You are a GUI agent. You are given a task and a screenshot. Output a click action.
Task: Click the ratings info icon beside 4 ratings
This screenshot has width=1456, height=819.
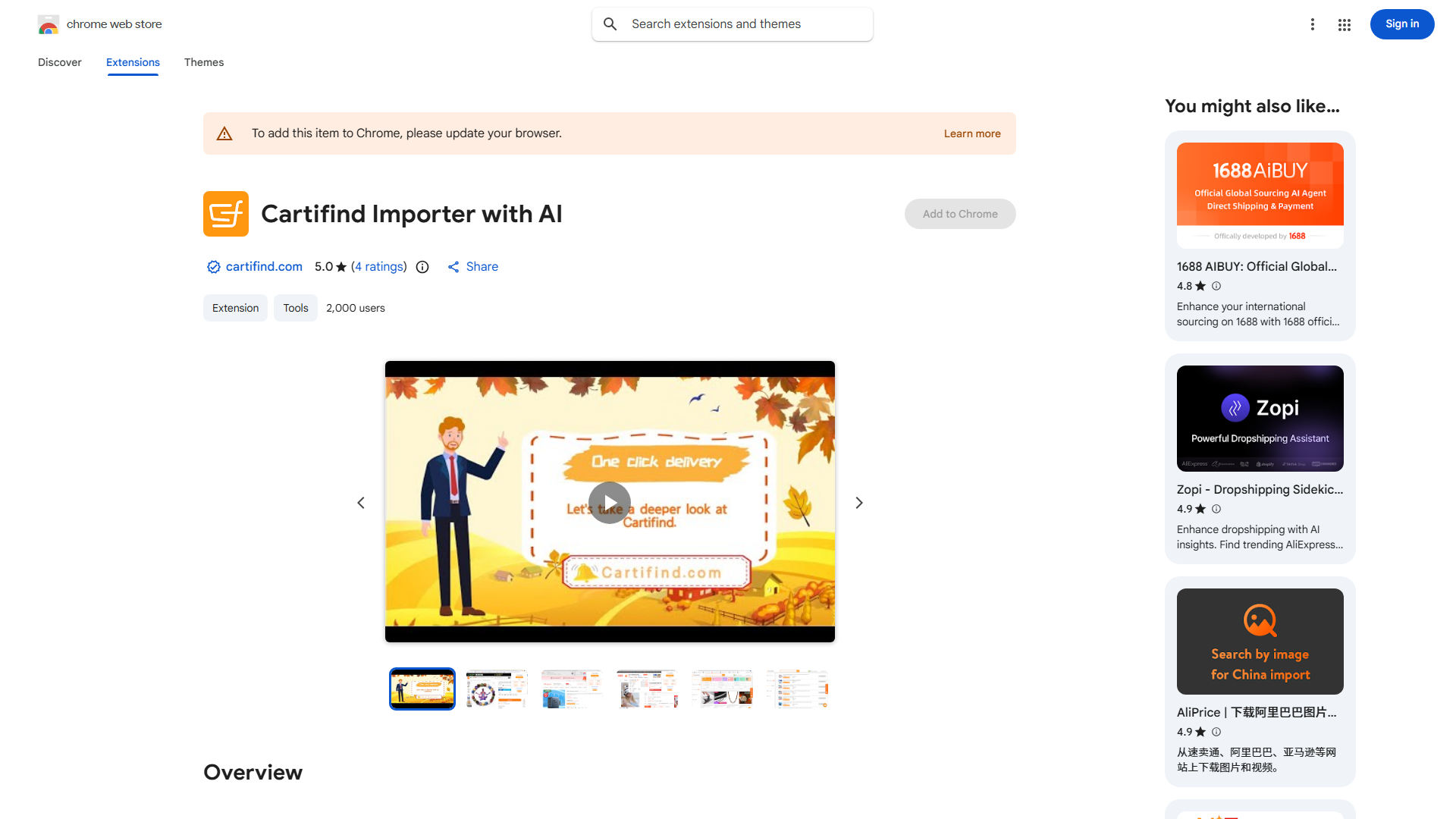tap(422, 267)
